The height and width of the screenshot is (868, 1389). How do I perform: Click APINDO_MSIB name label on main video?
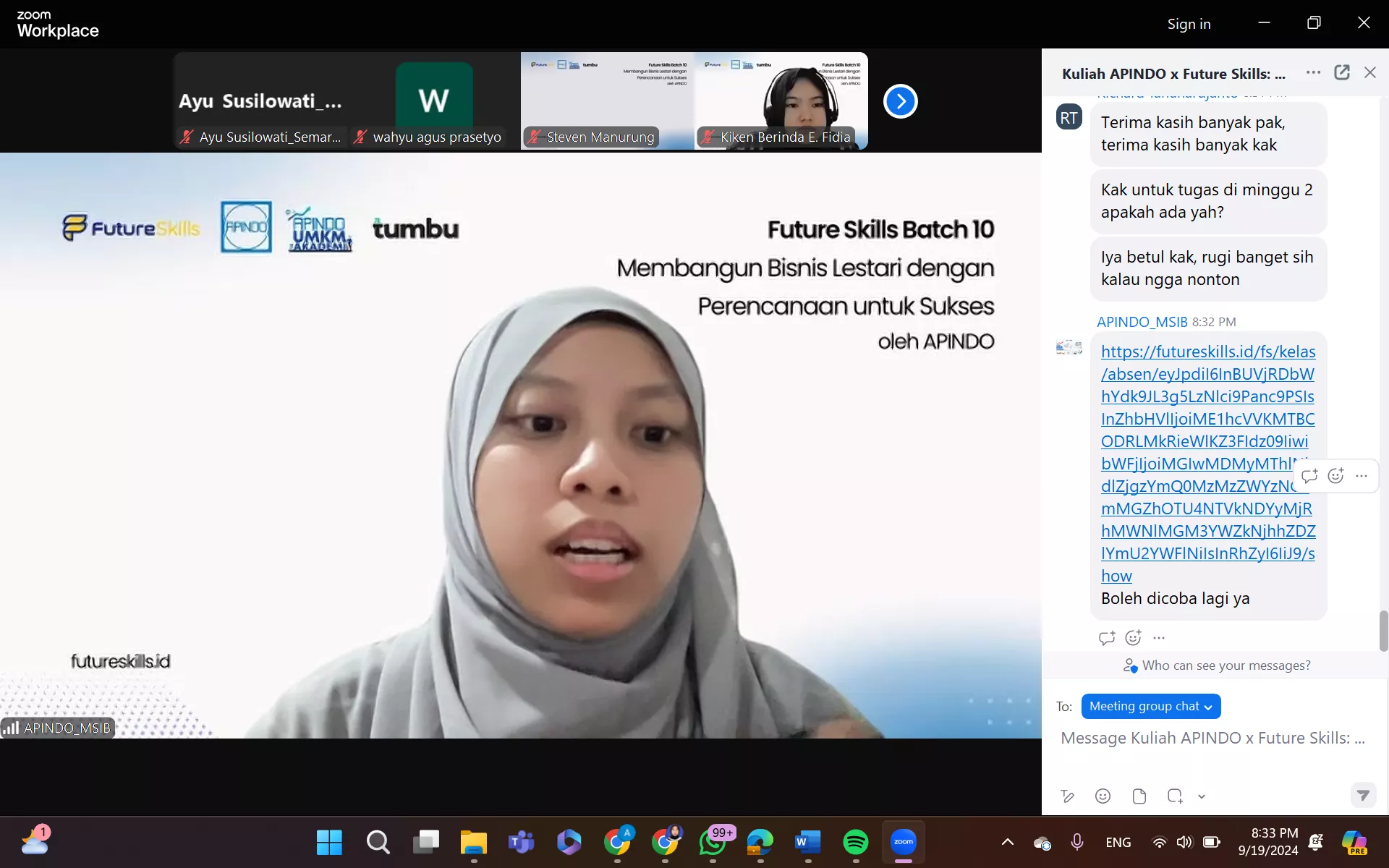pos(59,728)
